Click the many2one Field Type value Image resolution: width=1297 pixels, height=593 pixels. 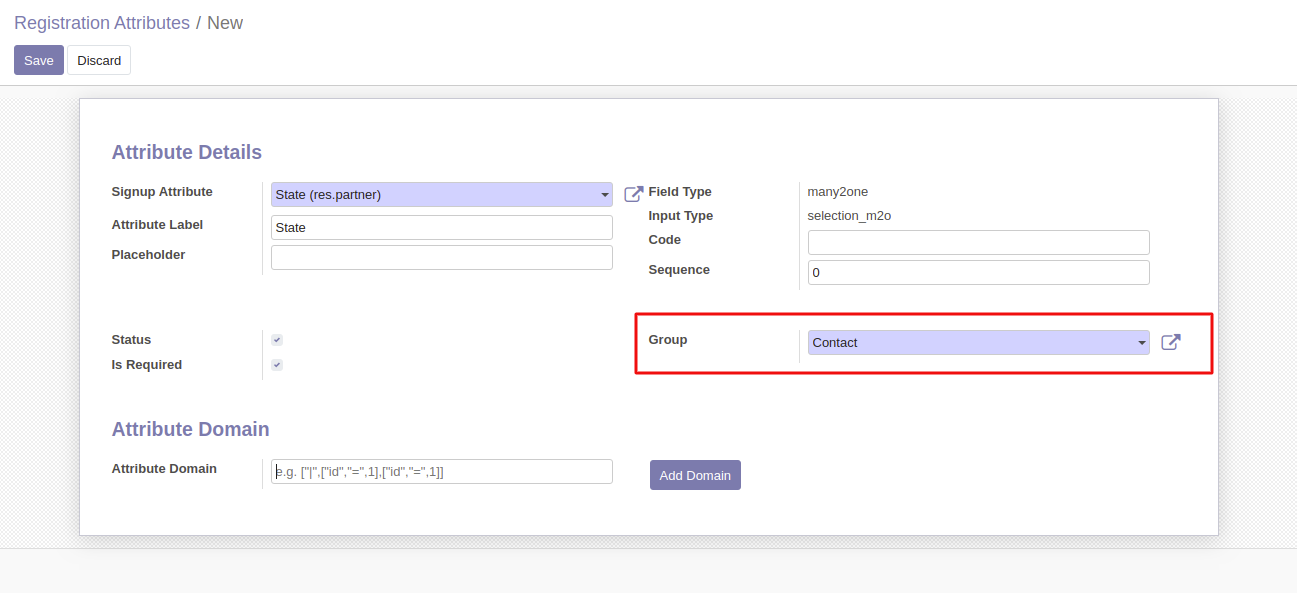coord(838,192)
